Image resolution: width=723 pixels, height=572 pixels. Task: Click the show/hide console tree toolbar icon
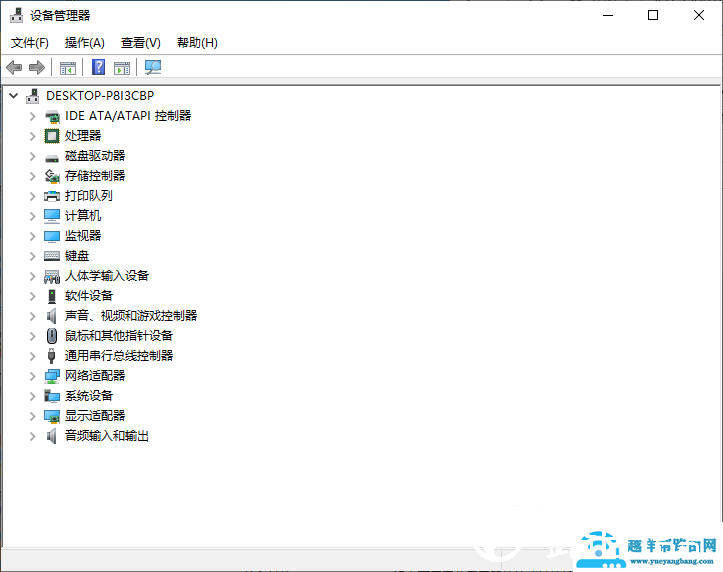(x=68, y=68)
